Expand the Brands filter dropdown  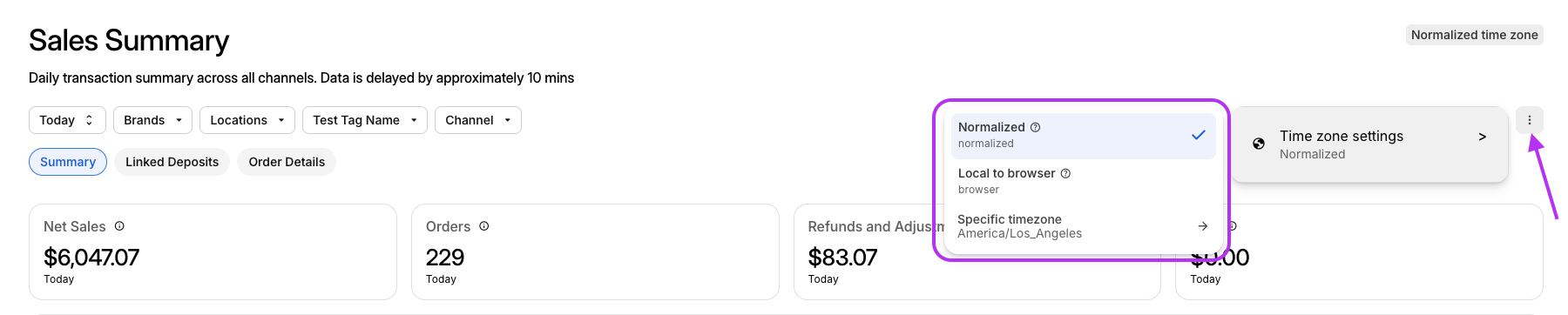[152, 120]
